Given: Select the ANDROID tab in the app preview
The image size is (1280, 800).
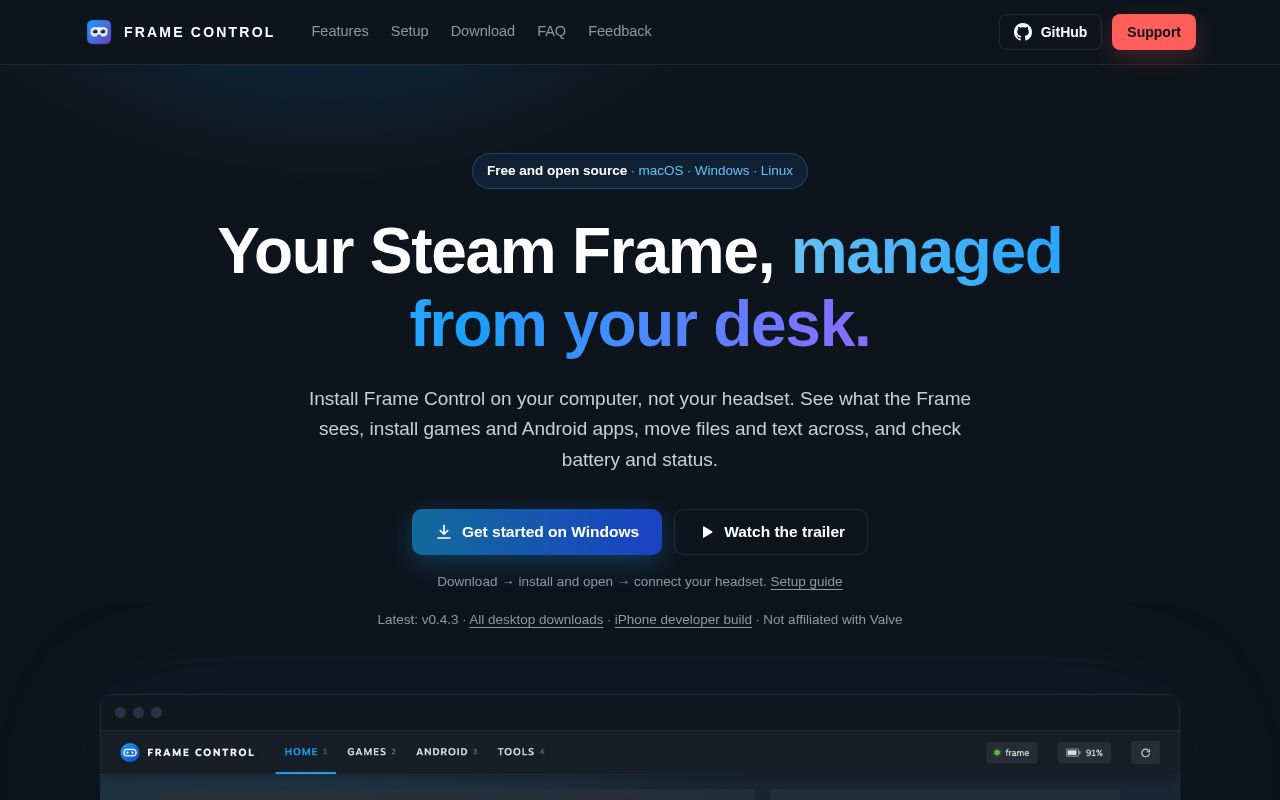Looking at the screenshot, I should click(446, 752).
